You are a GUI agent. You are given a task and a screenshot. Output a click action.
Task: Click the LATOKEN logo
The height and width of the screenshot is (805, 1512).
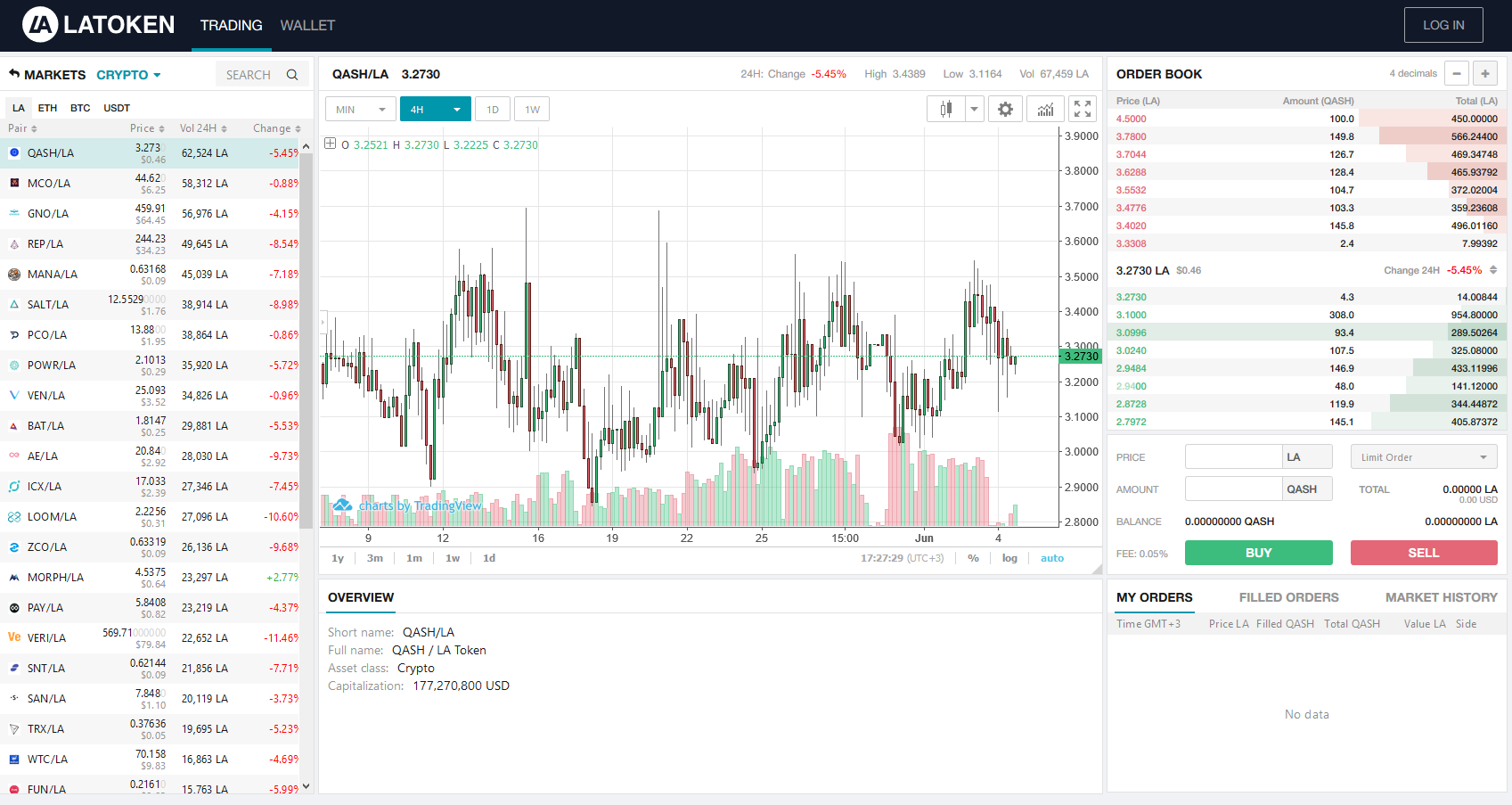[x=98, y=25]
